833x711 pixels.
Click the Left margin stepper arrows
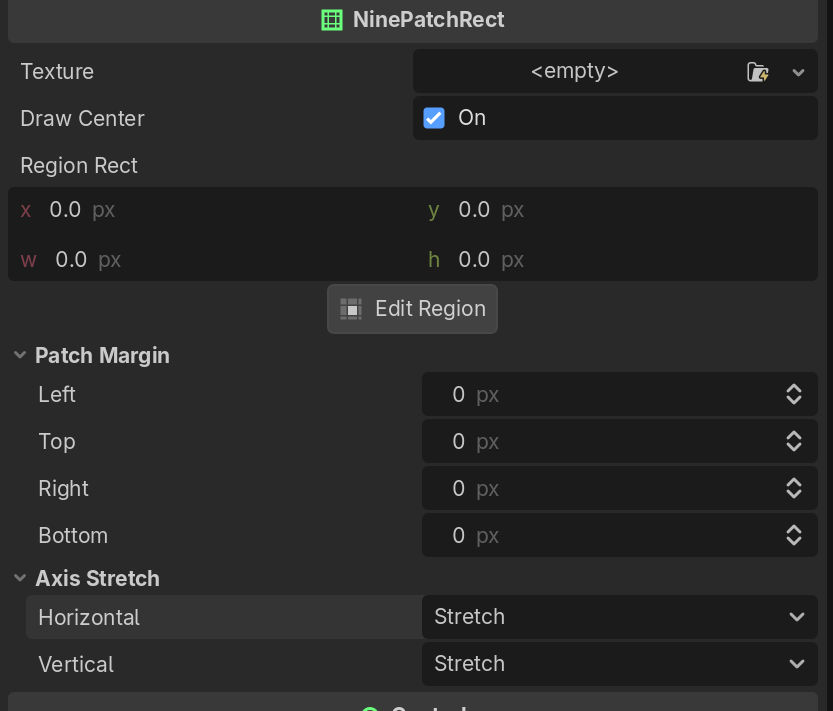(x=794, y=395)
